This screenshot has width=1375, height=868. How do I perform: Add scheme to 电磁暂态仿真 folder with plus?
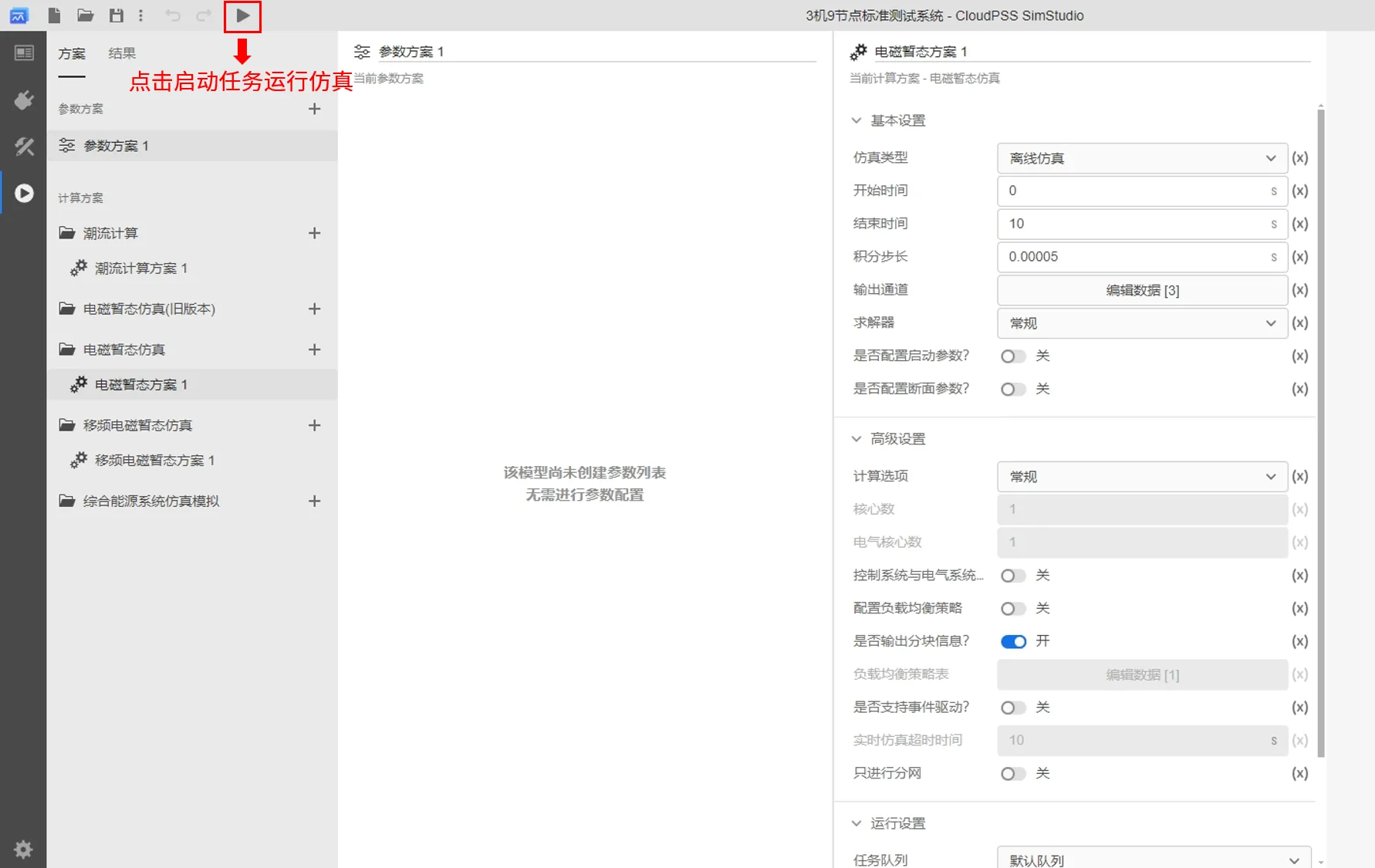click(314, 350)
